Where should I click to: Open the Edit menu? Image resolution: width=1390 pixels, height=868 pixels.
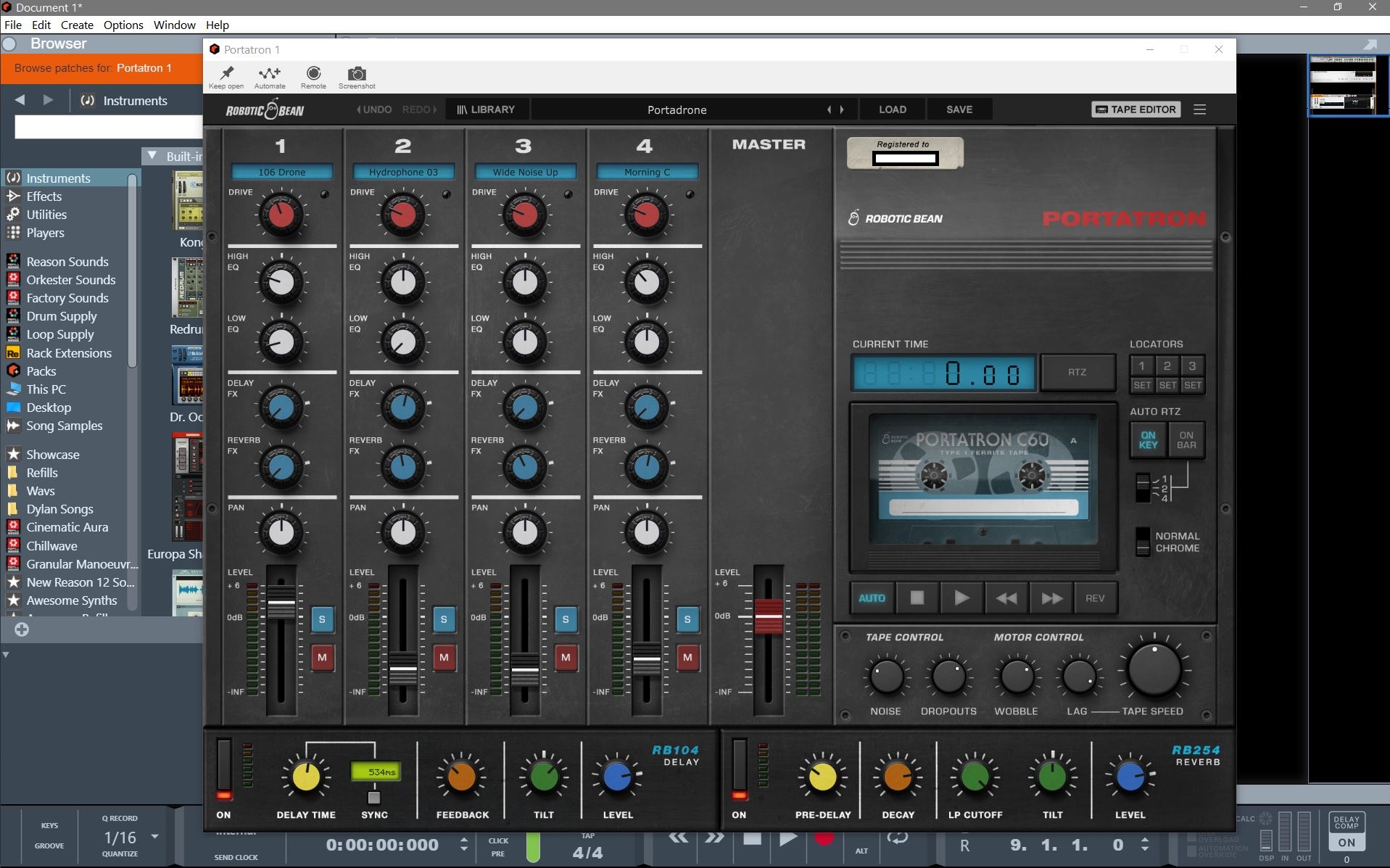point(41,25)
